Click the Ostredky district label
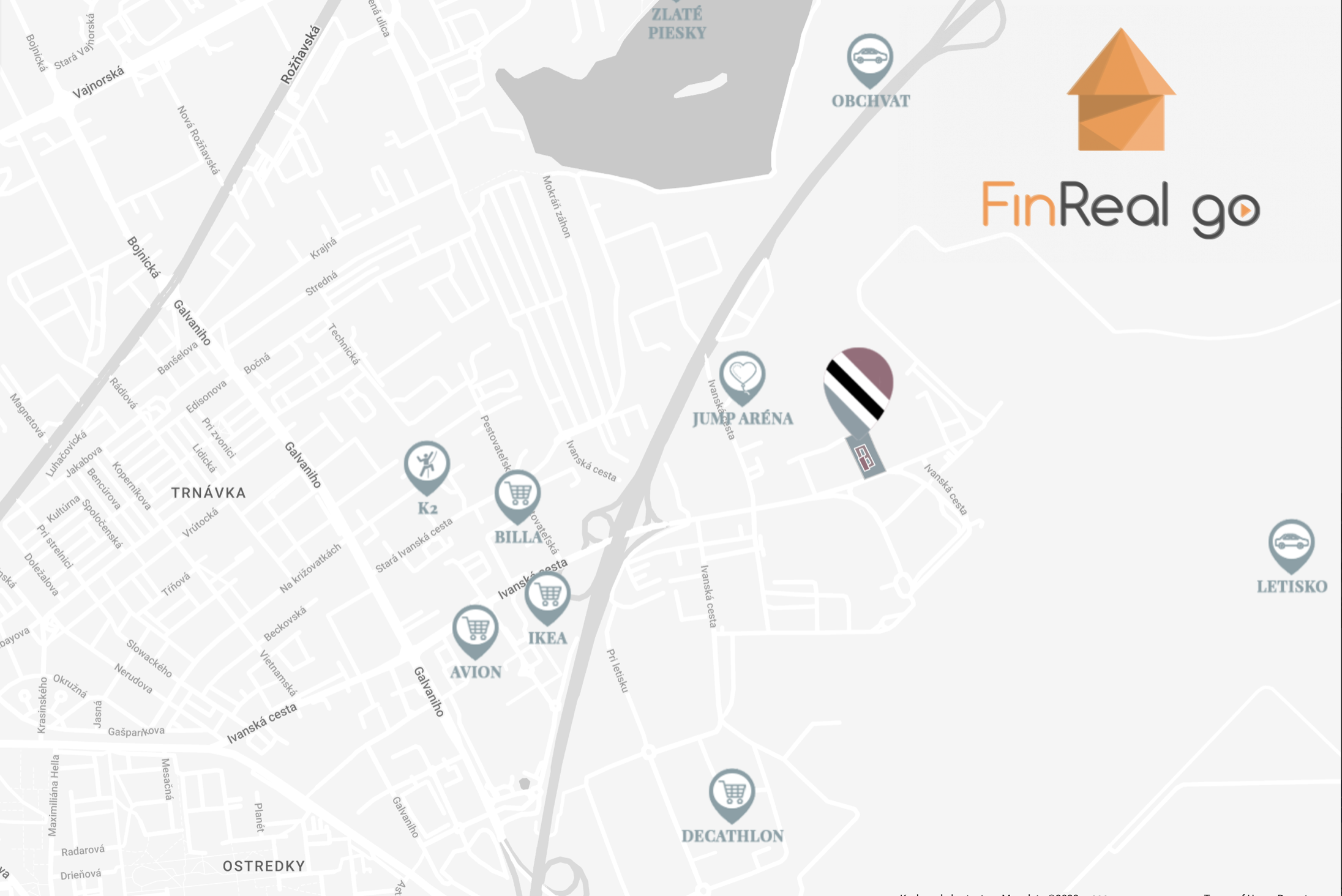This screenshot has height=896, width=1342. point(264,866)
